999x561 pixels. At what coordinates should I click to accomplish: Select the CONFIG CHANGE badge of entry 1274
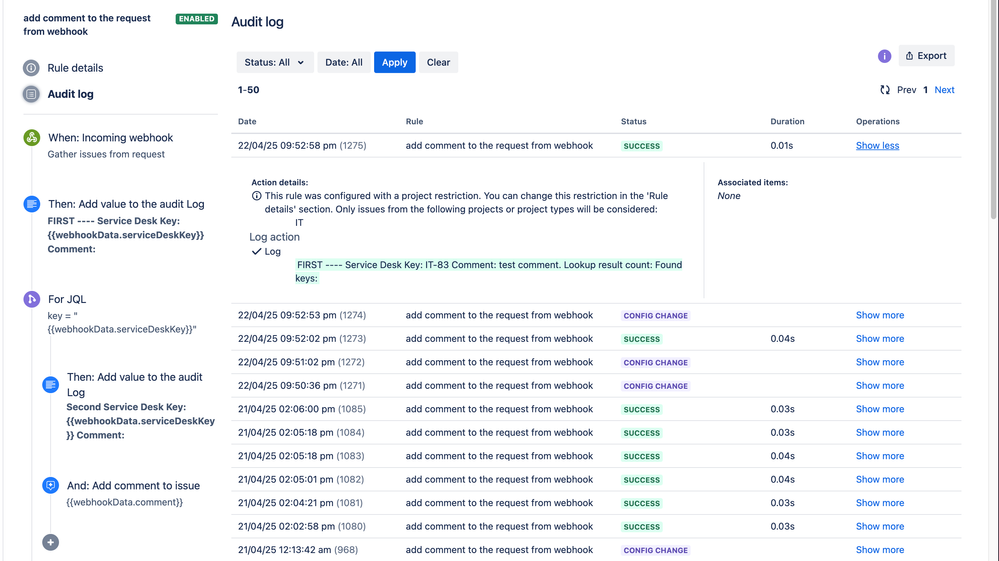pos(656,316)
